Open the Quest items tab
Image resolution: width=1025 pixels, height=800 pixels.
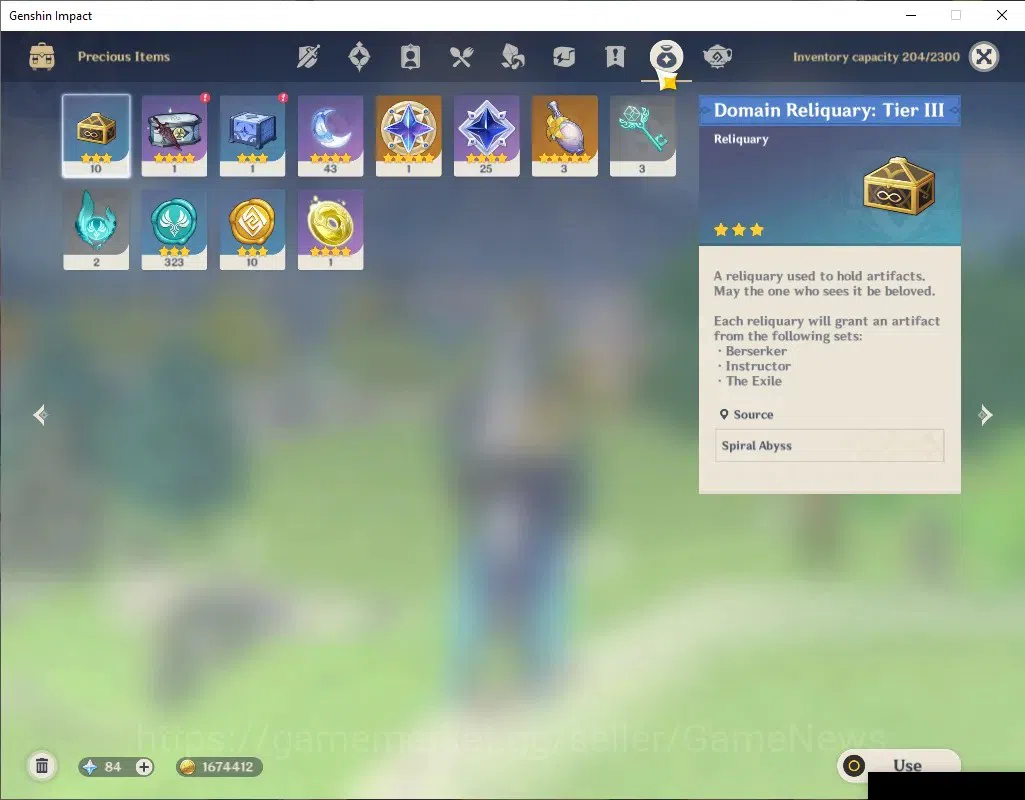tap(615, 57)
